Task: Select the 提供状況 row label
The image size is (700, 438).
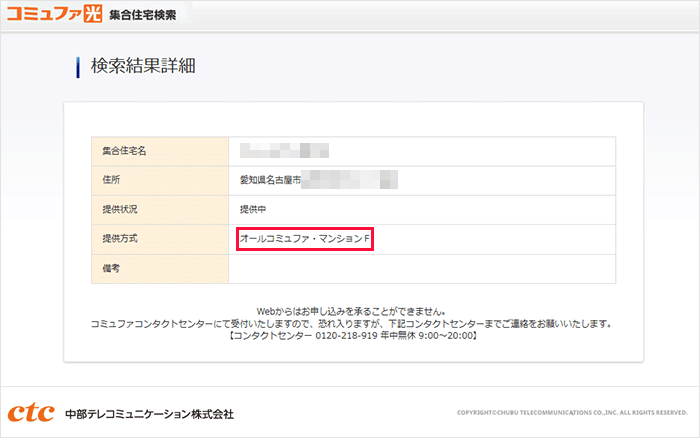Action: (120, 210)
